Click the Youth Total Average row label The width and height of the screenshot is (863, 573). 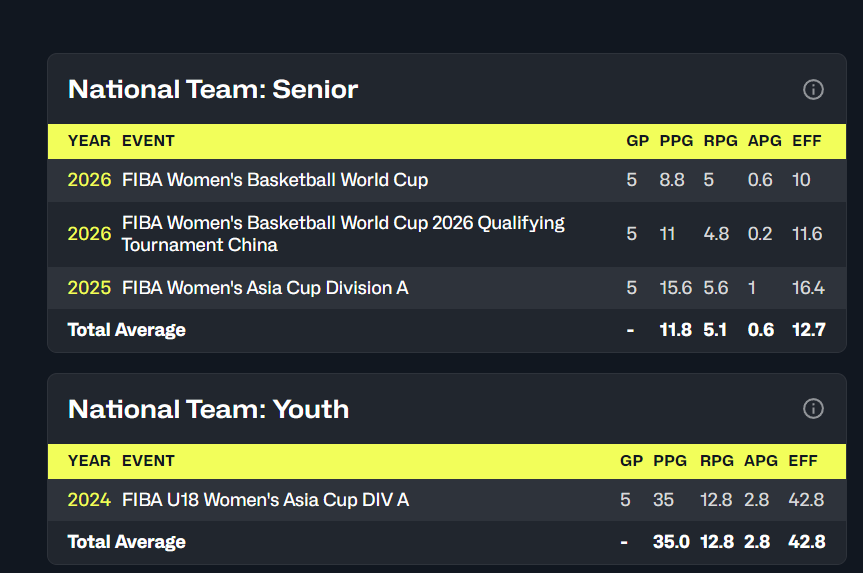coord(127,542)
